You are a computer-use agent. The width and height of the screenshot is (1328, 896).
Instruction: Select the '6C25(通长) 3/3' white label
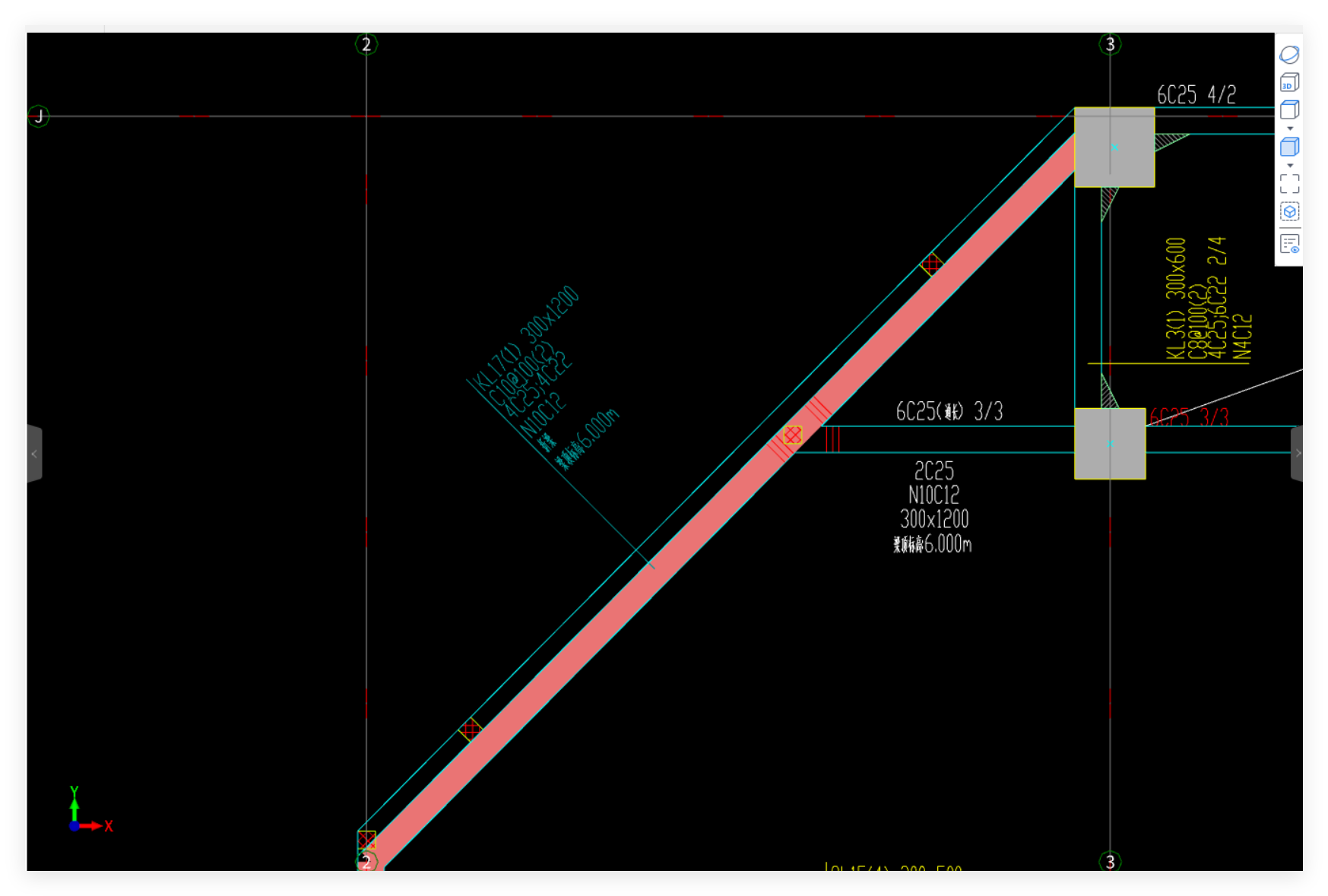point(949,411)
